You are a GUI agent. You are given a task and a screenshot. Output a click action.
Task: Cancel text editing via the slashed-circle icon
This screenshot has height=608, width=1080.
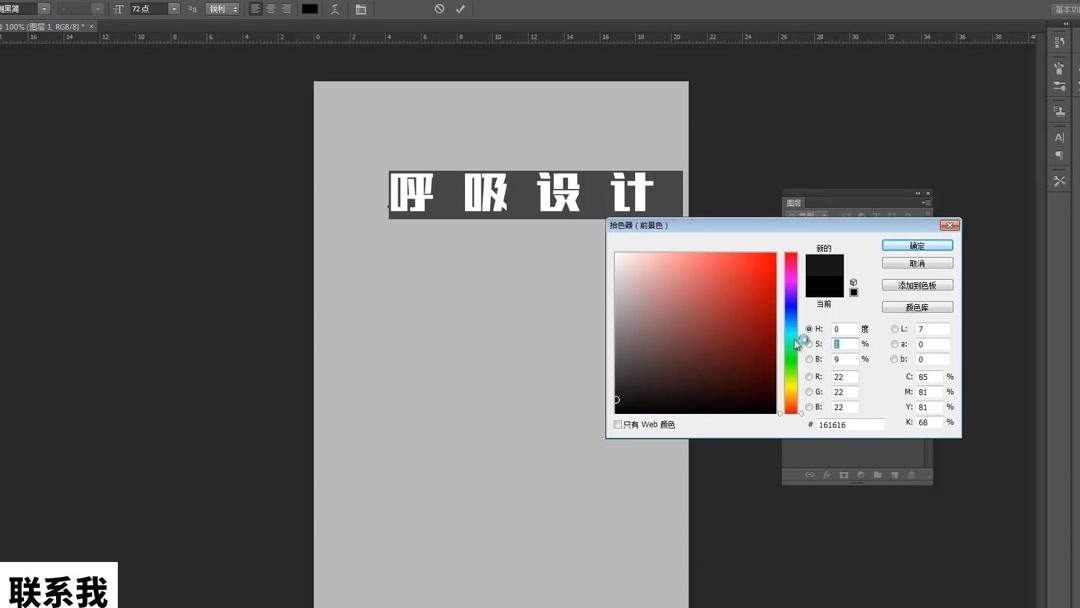[438, 9]
